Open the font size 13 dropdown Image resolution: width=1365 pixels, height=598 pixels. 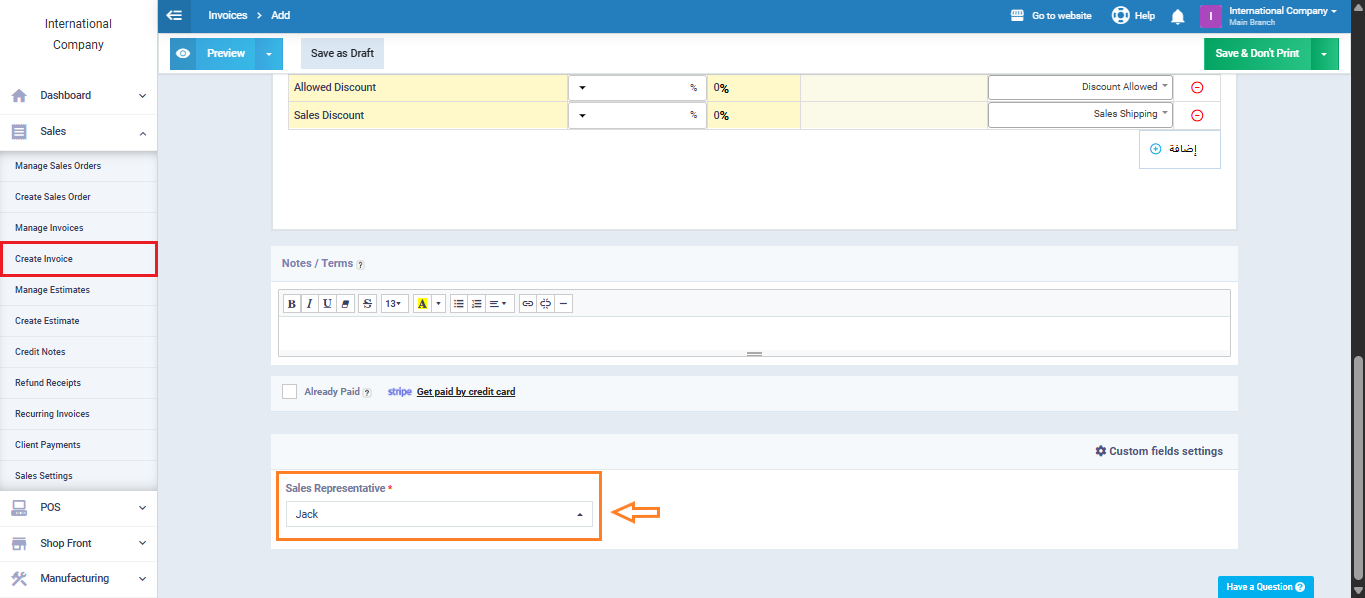[394, 304]
